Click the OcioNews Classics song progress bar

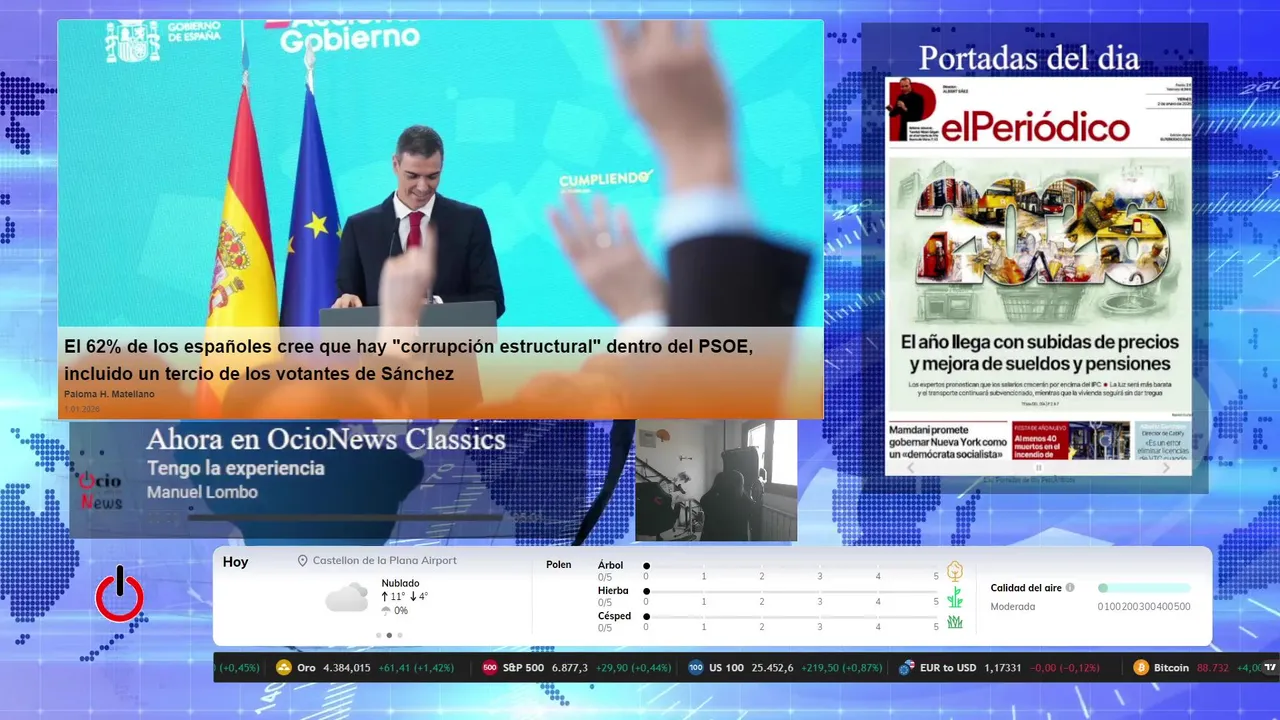345,517
